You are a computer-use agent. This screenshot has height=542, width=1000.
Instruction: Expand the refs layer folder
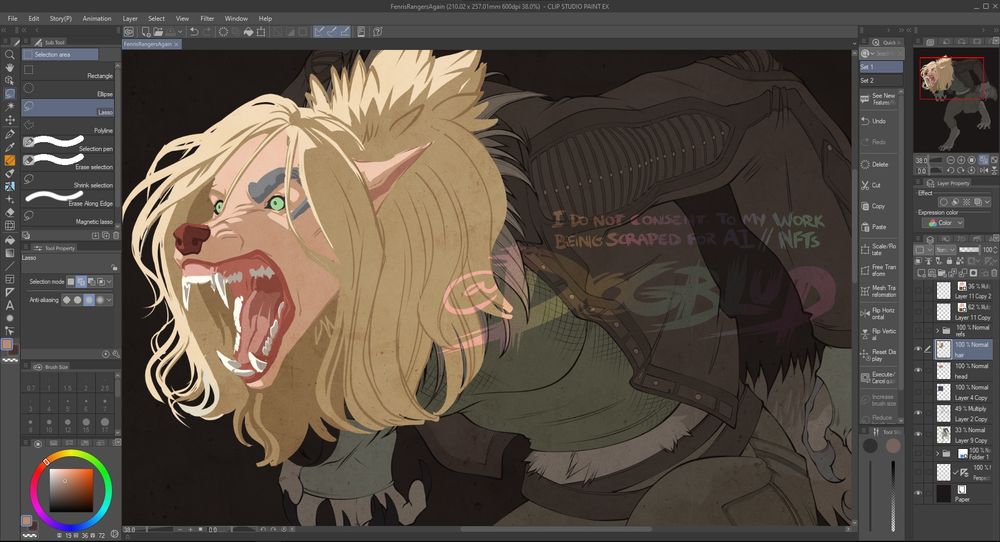(937, 329)
